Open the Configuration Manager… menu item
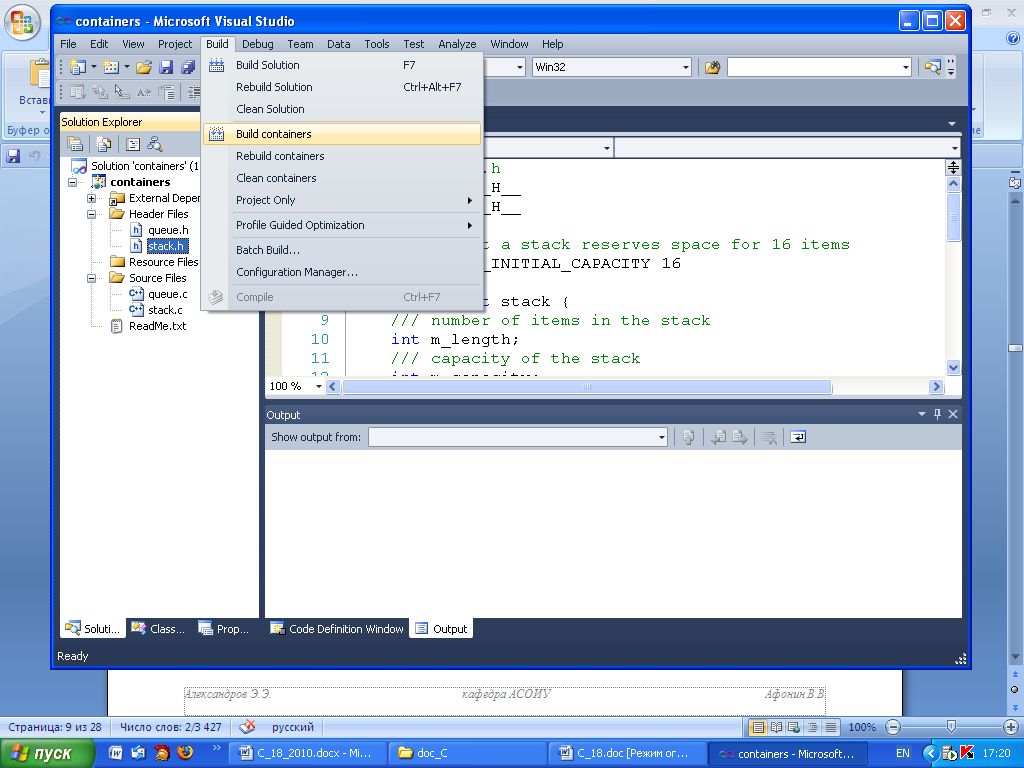The width and height of the screenshot is (1024, 768). click(296, 272)
